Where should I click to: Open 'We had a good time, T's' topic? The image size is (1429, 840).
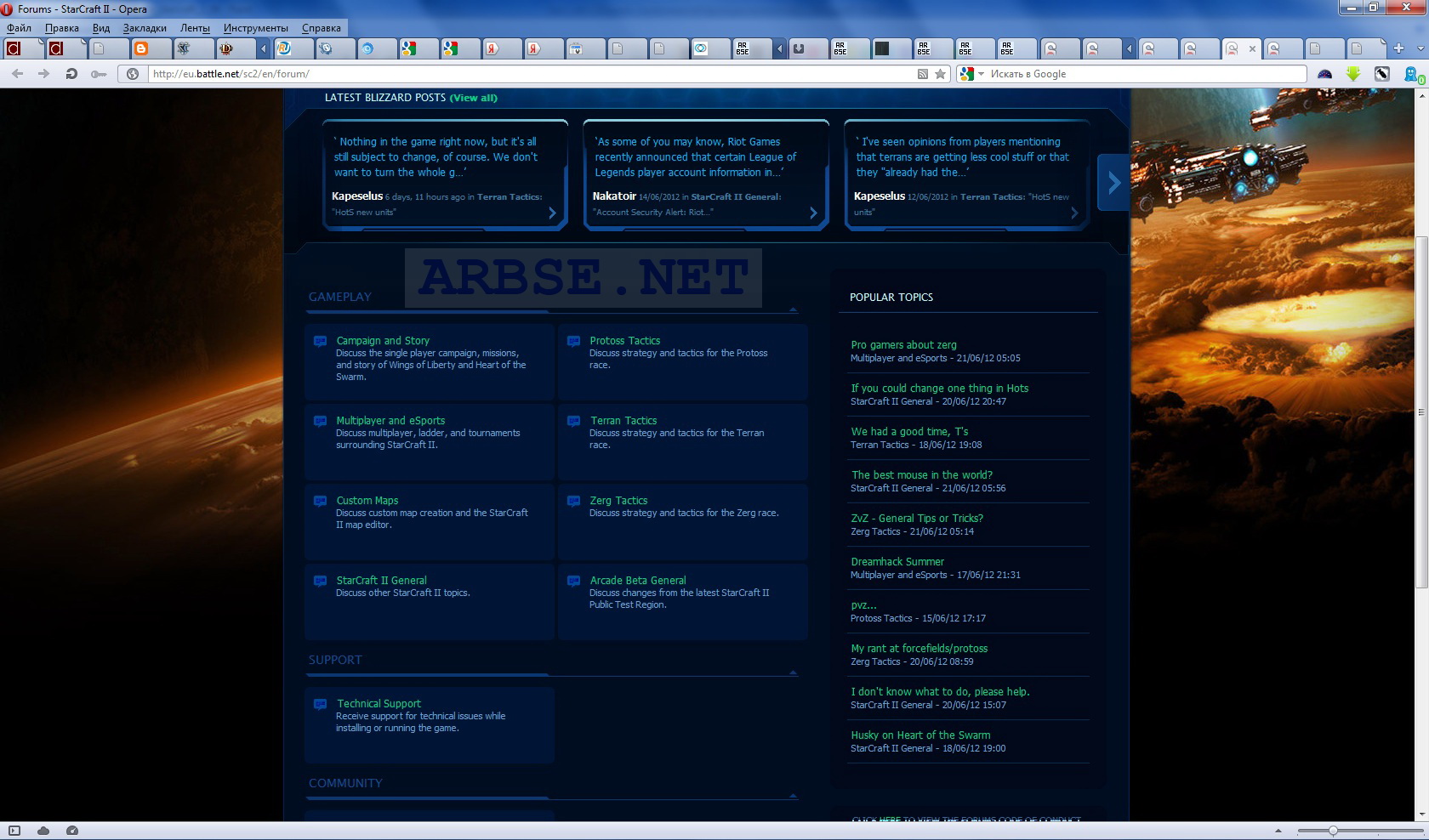(x=909, y=432)
